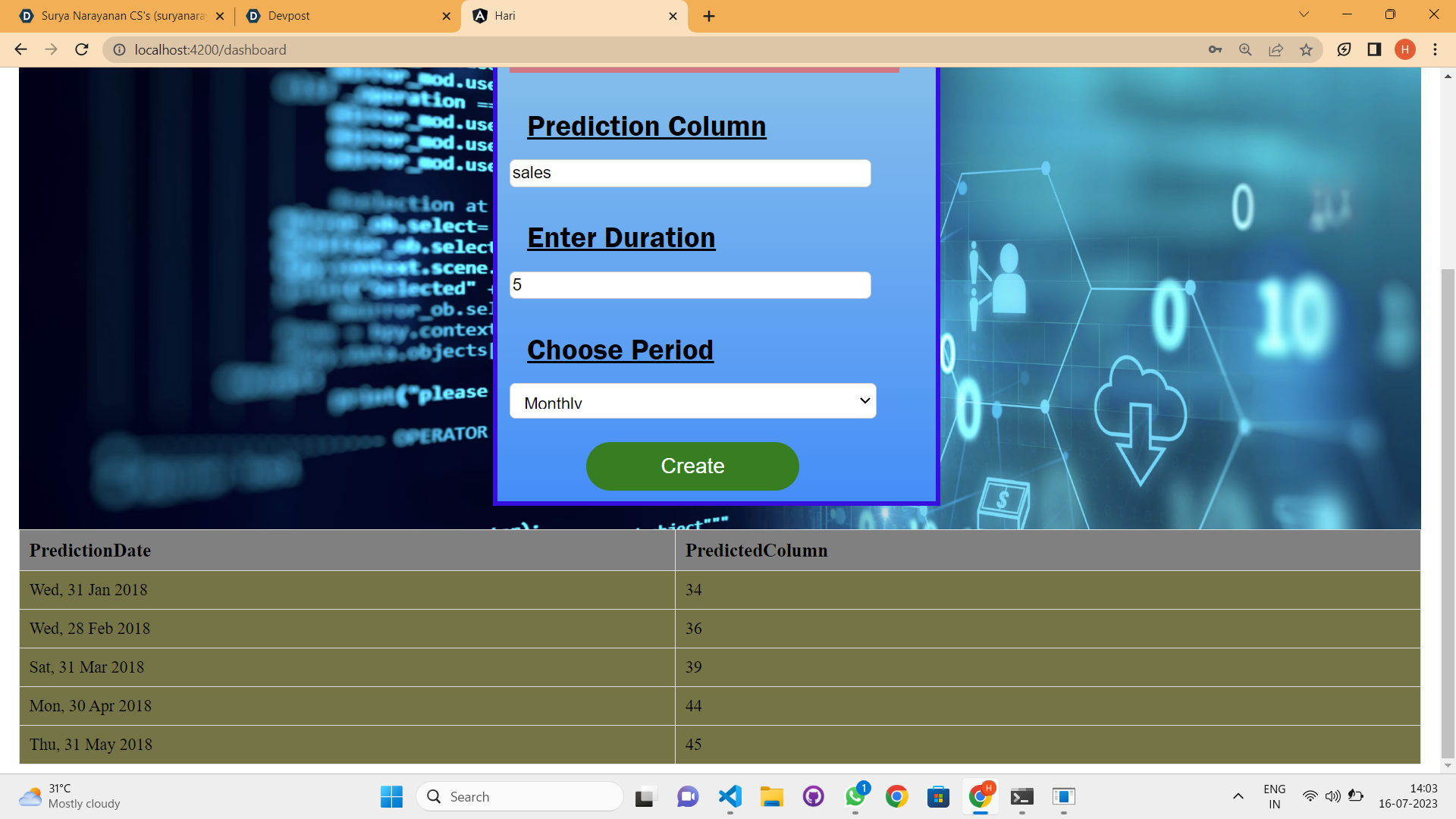Screen dimensions: 1456x819
Task: Click the share page icon
Action: click(1276, 49)
